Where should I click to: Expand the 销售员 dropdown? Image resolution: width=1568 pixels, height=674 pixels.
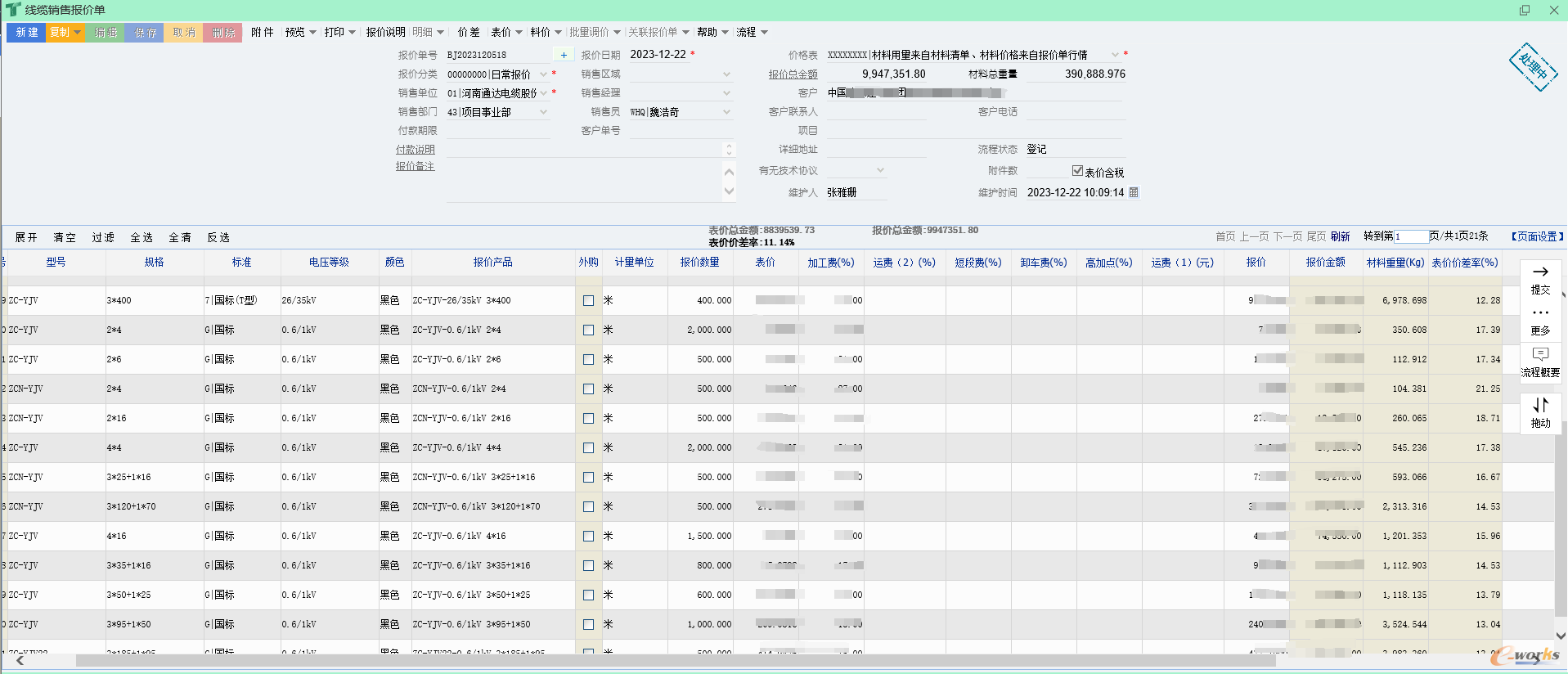[726, 112]
